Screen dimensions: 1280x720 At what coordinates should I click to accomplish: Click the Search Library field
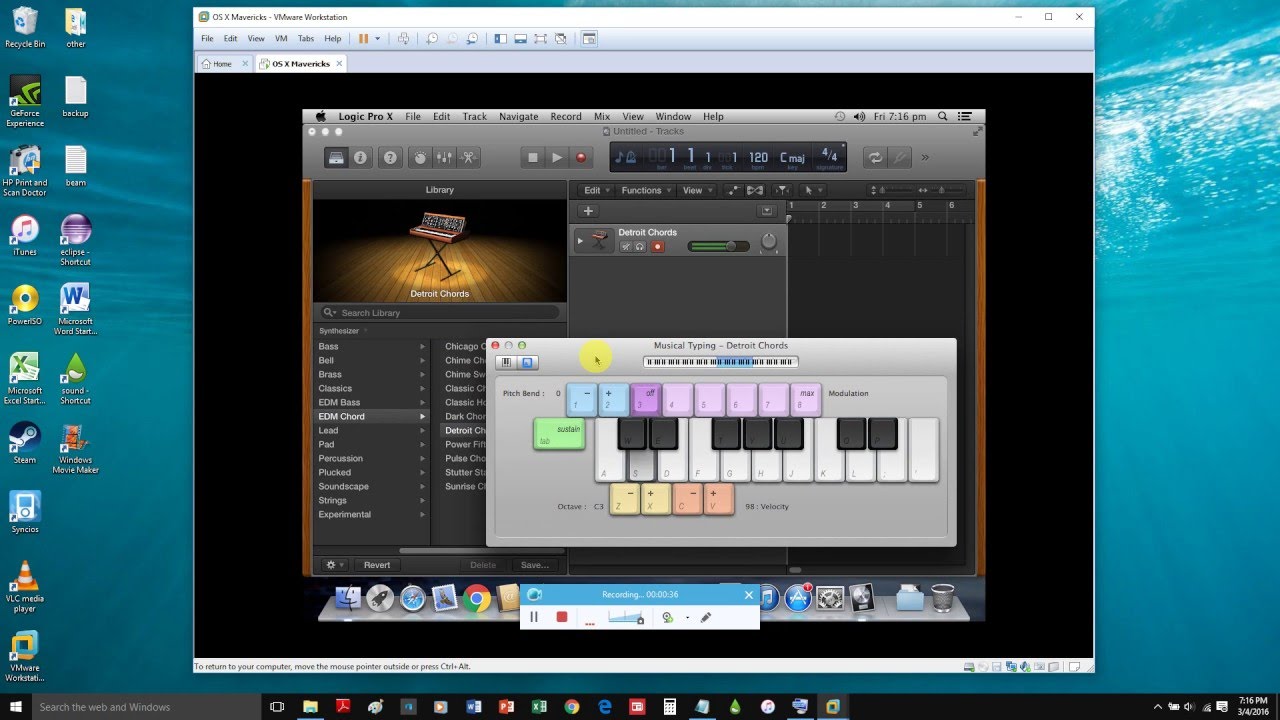440,312
